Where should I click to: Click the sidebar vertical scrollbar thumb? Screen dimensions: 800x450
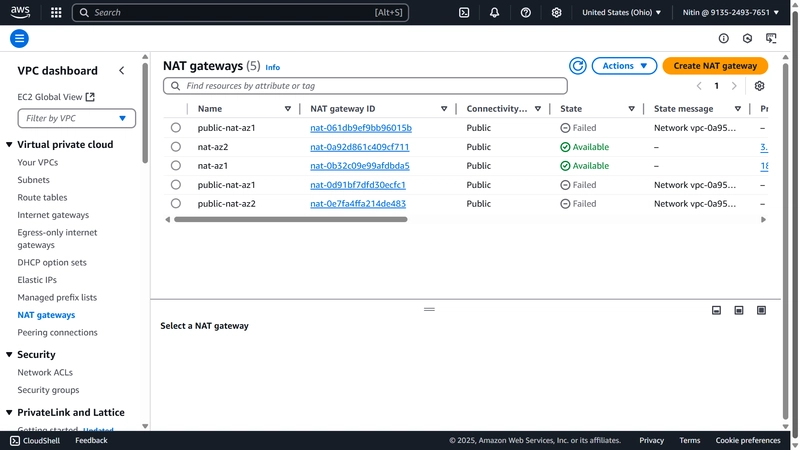pos(145,112)
